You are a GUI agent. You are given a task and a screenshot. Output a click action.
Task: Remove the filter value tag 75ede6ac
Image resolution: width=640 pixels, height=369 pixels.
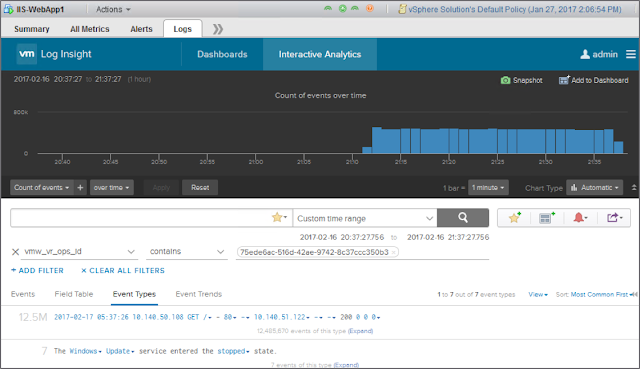point(393,252)
